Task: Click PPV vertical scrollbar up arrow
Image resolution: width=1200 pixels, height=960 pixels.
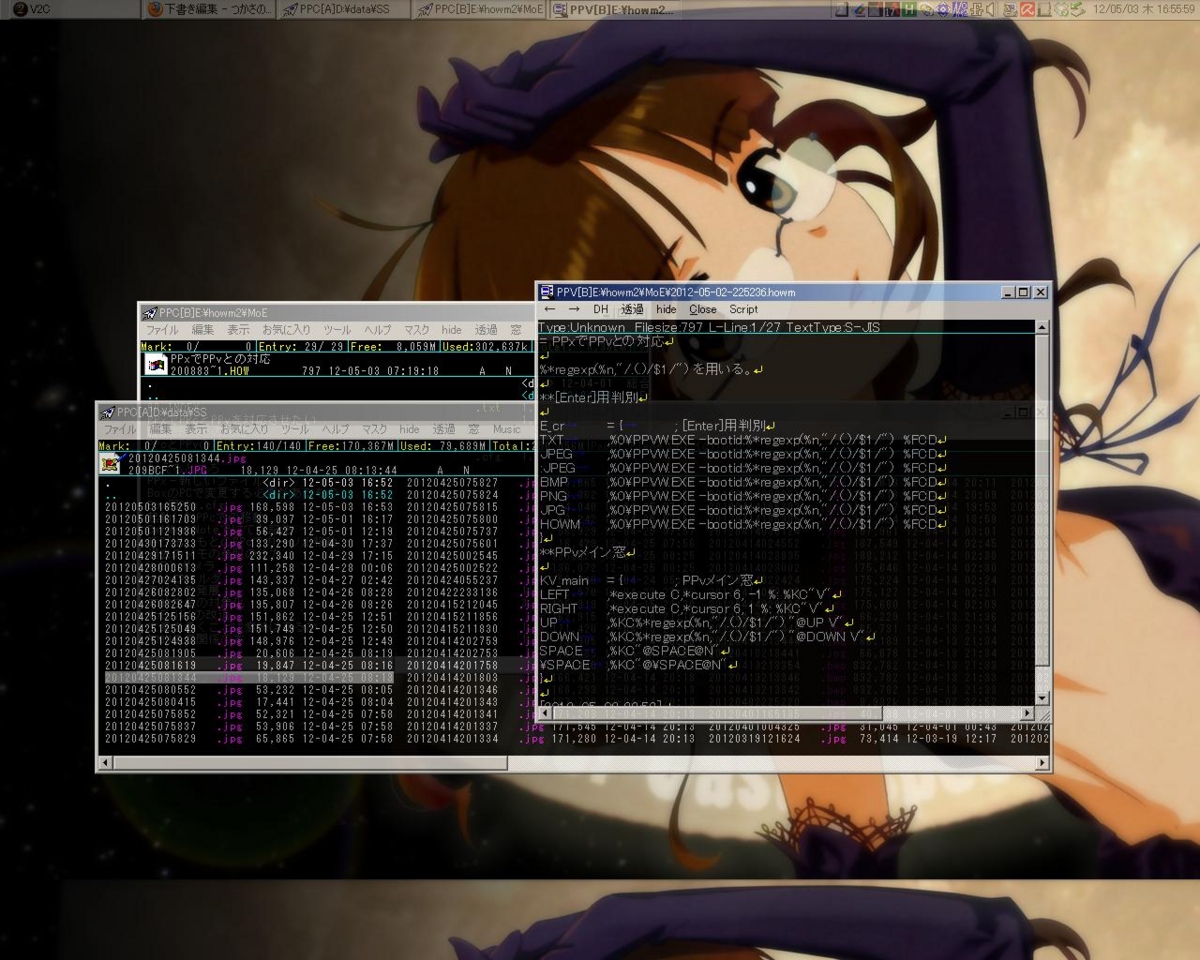Action: click(1042, 327)
